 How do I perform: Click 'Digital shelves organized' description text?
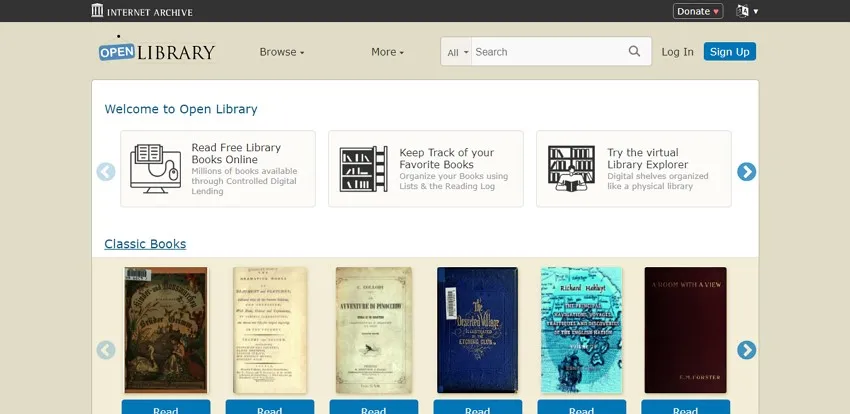coord(658,181)
